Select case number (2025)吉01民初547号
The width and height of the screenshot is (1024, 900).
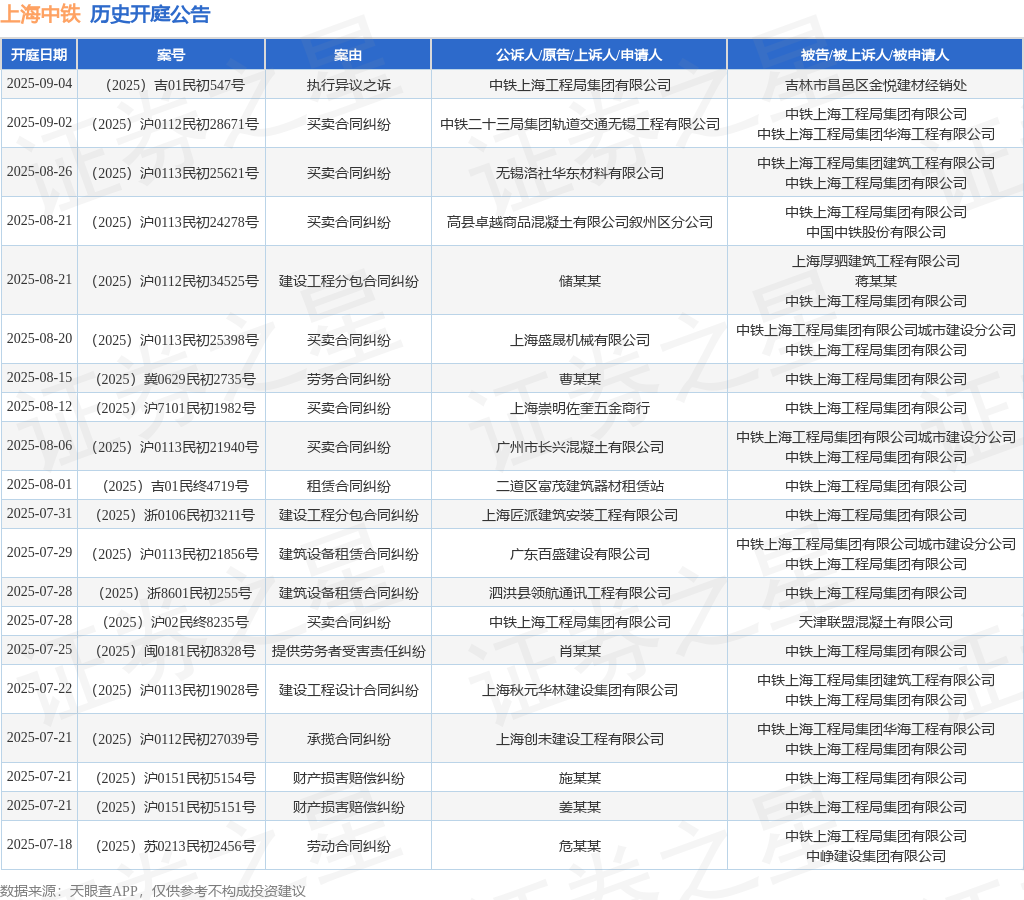[x=174, y=86]
